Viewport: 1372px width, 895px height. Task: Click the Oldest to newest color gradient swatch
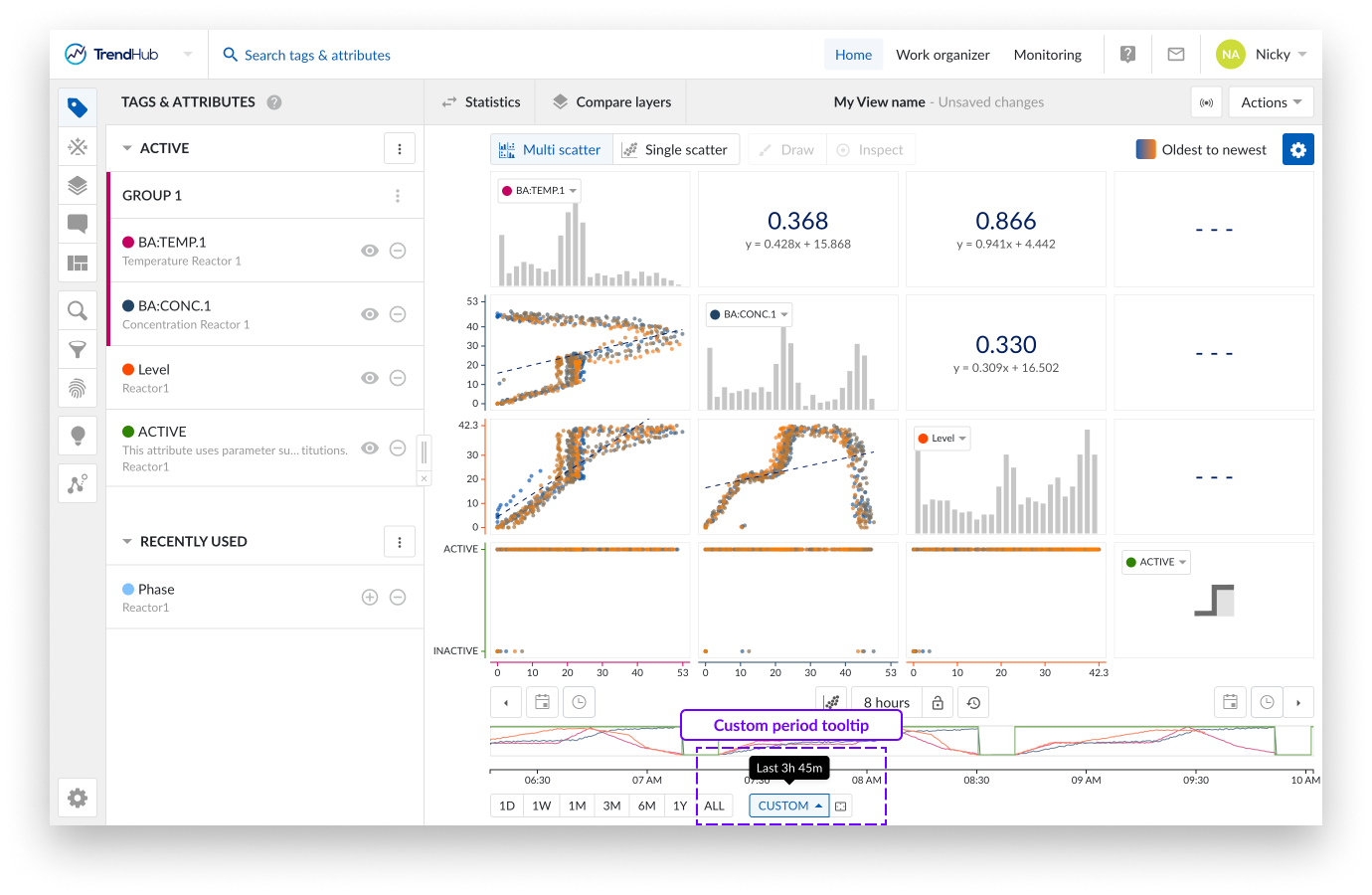click(x=1145, y=149)
